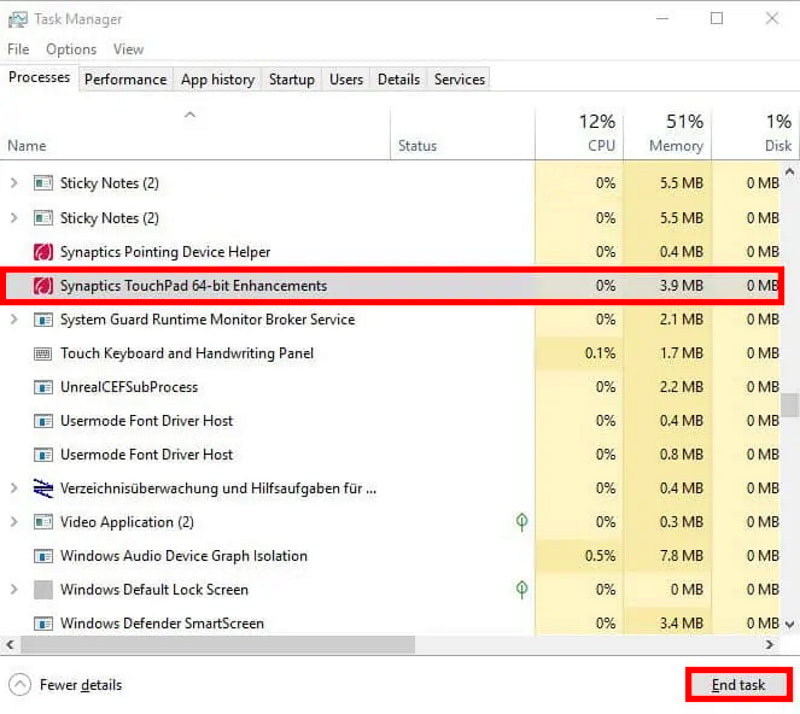Image resolution: width=800 pixels, height=714 pixels.
Task: Expand the first Sticky Notes (2) group
Action: (x=14, y=184)
